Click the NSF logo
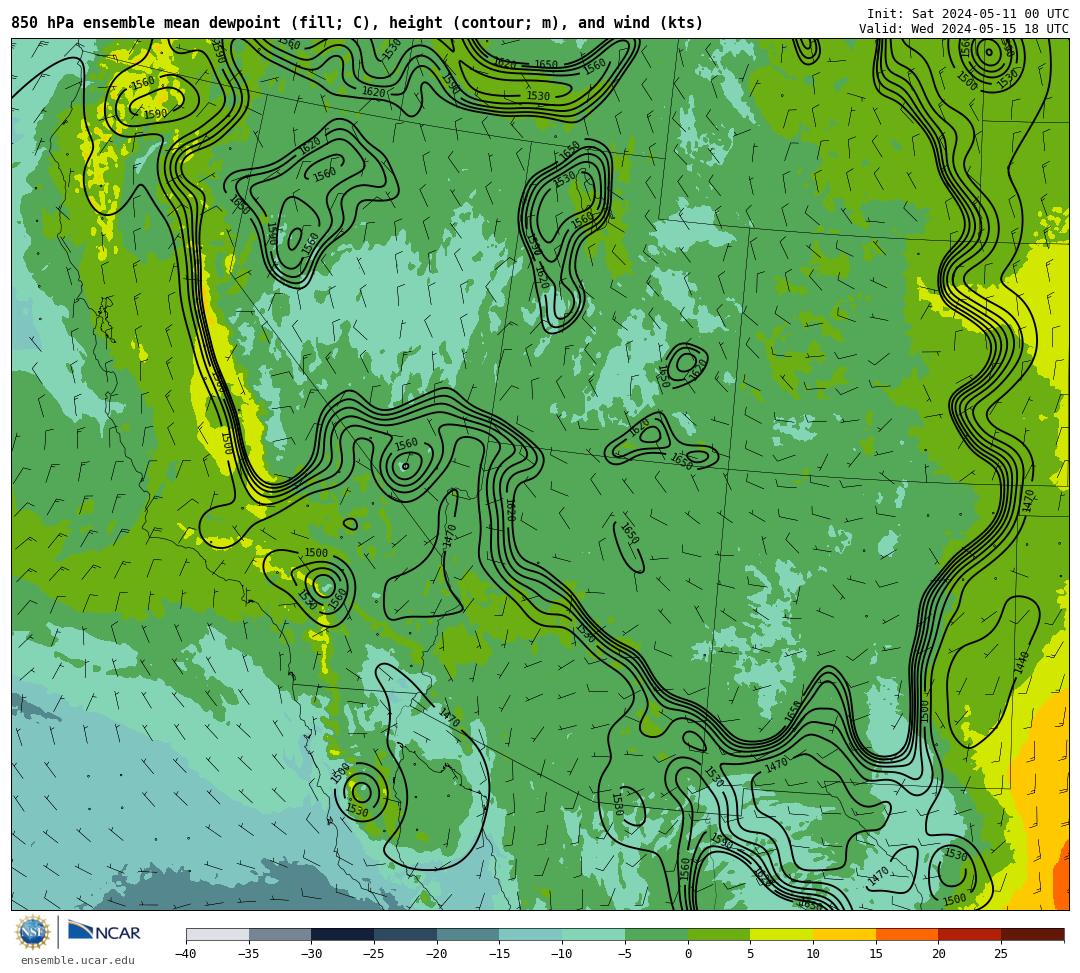The width and height of the screenshot is (1080, 973). [x=33, y=932]
